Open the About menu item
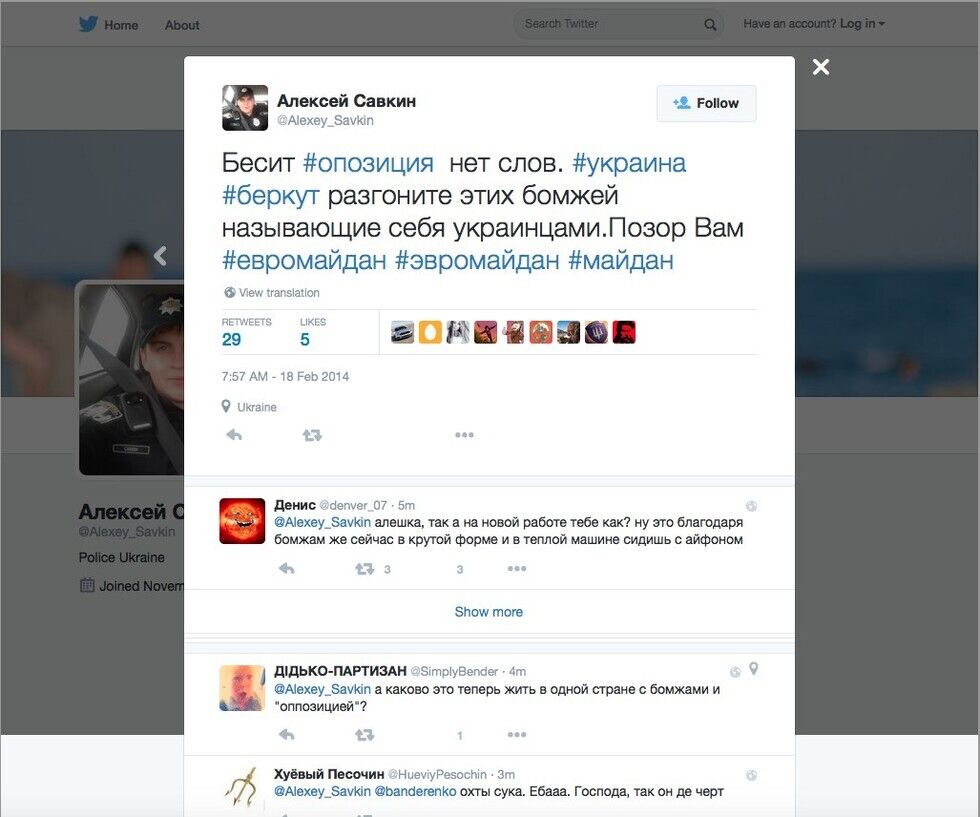This screenshot has width=980, height=817. [182, 25]
